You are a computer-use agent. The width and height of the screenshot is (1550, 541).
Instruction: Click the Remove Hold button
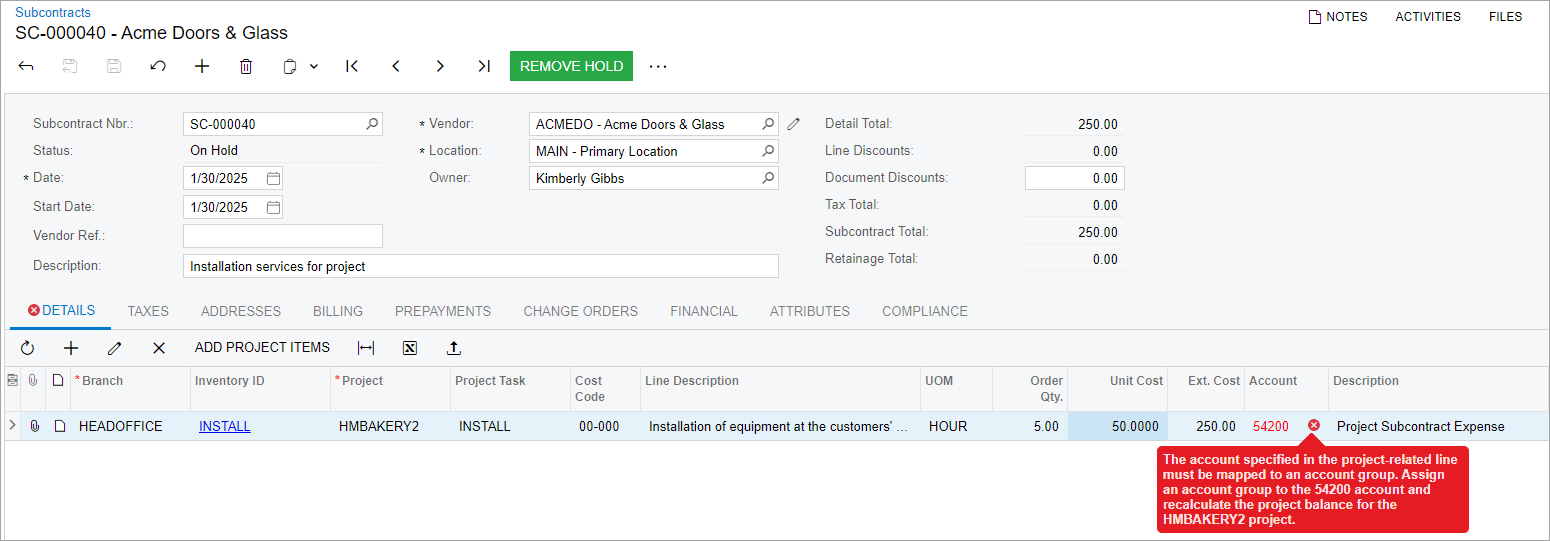[571, 66]
